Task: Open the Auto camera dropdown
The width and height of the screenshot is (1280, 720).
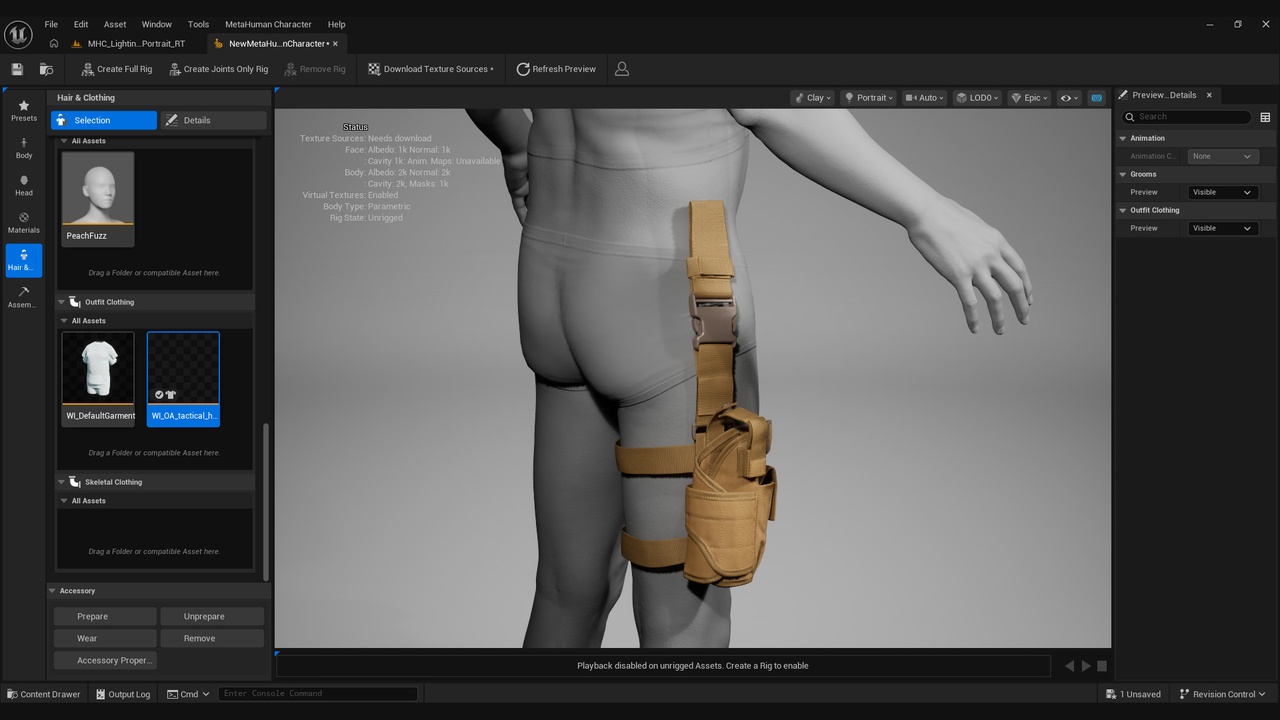Action: tap(924, 98)
